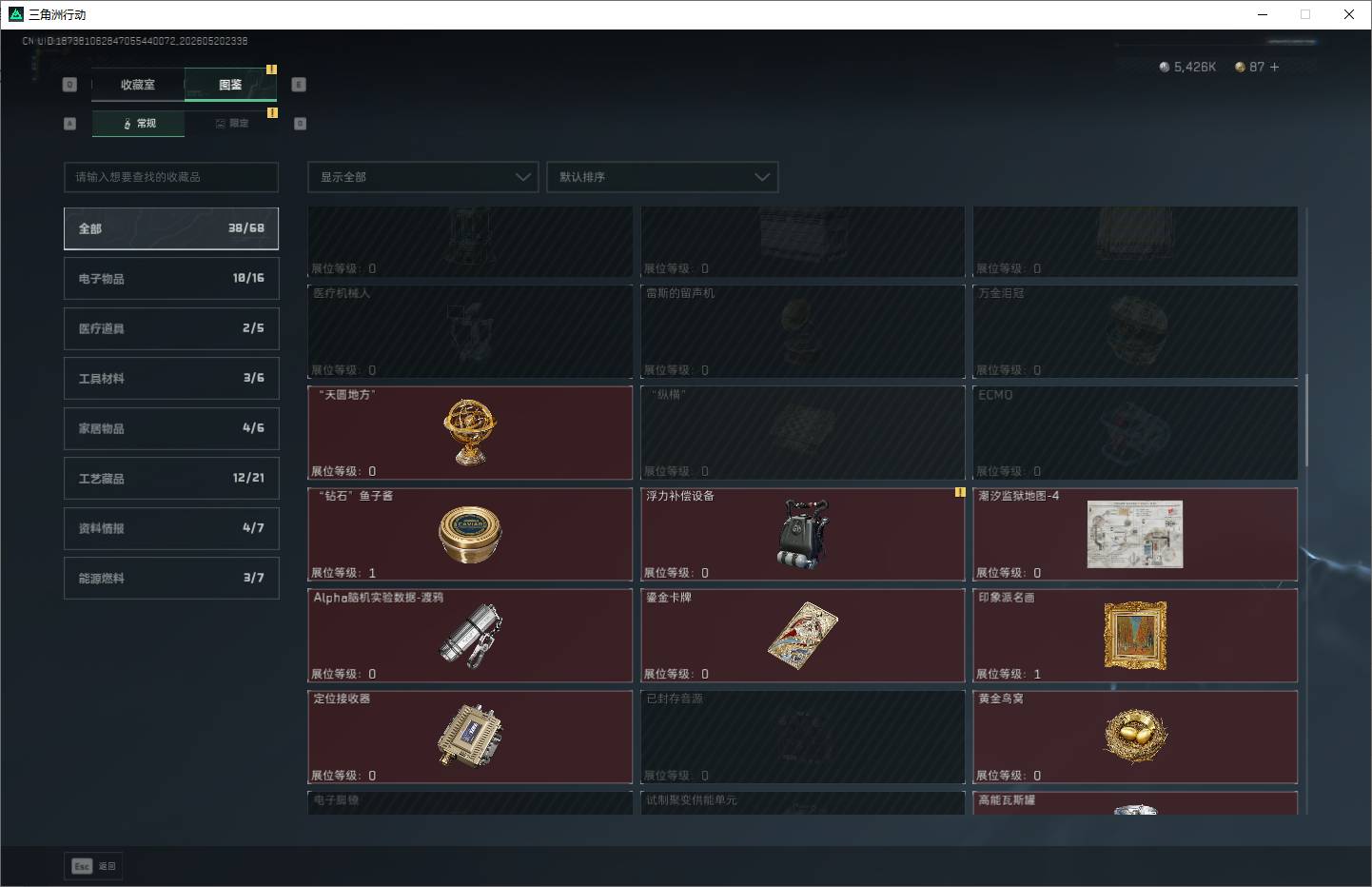Expand the 显示全部 filter dropdown
The height and width of the screenshot is (887, 1372).
click(x=422, y=177)
